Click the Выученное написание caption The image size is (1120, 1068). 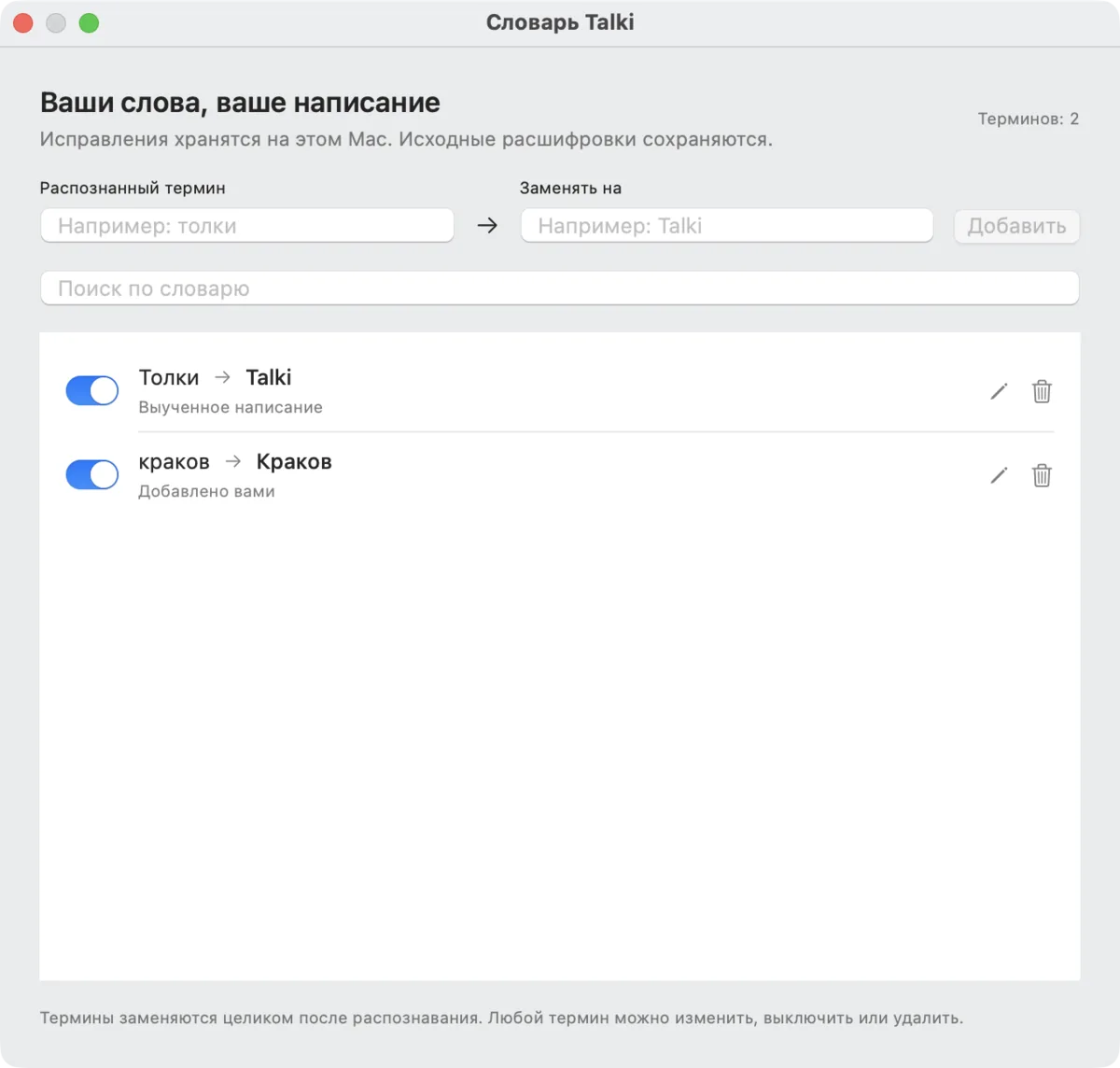click(x=231, y=407)
